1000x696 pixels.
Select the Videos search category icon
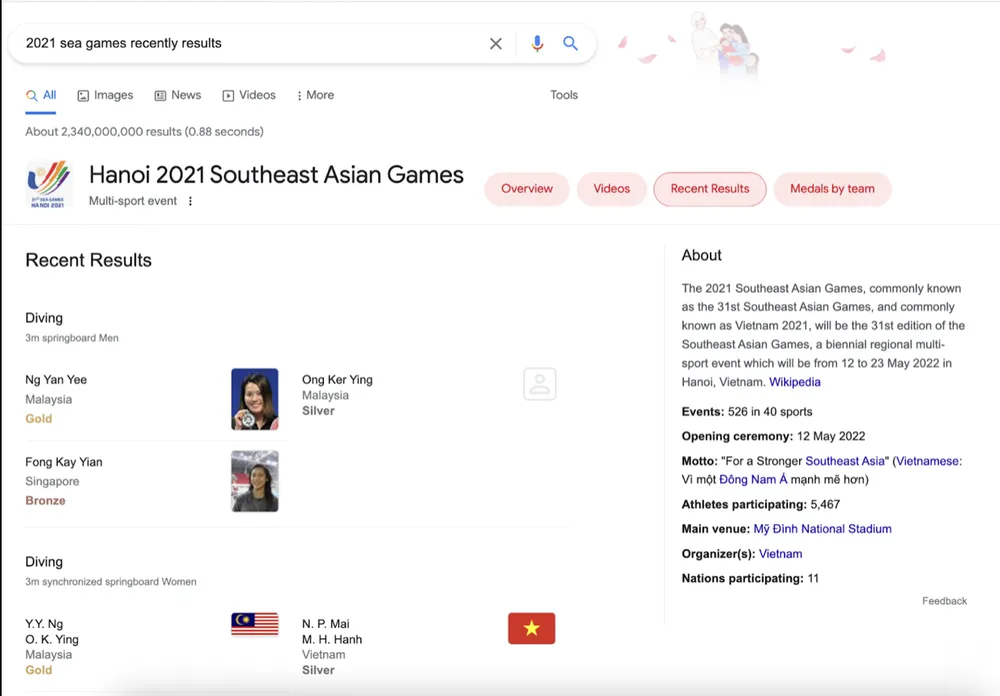coord(228,95)
